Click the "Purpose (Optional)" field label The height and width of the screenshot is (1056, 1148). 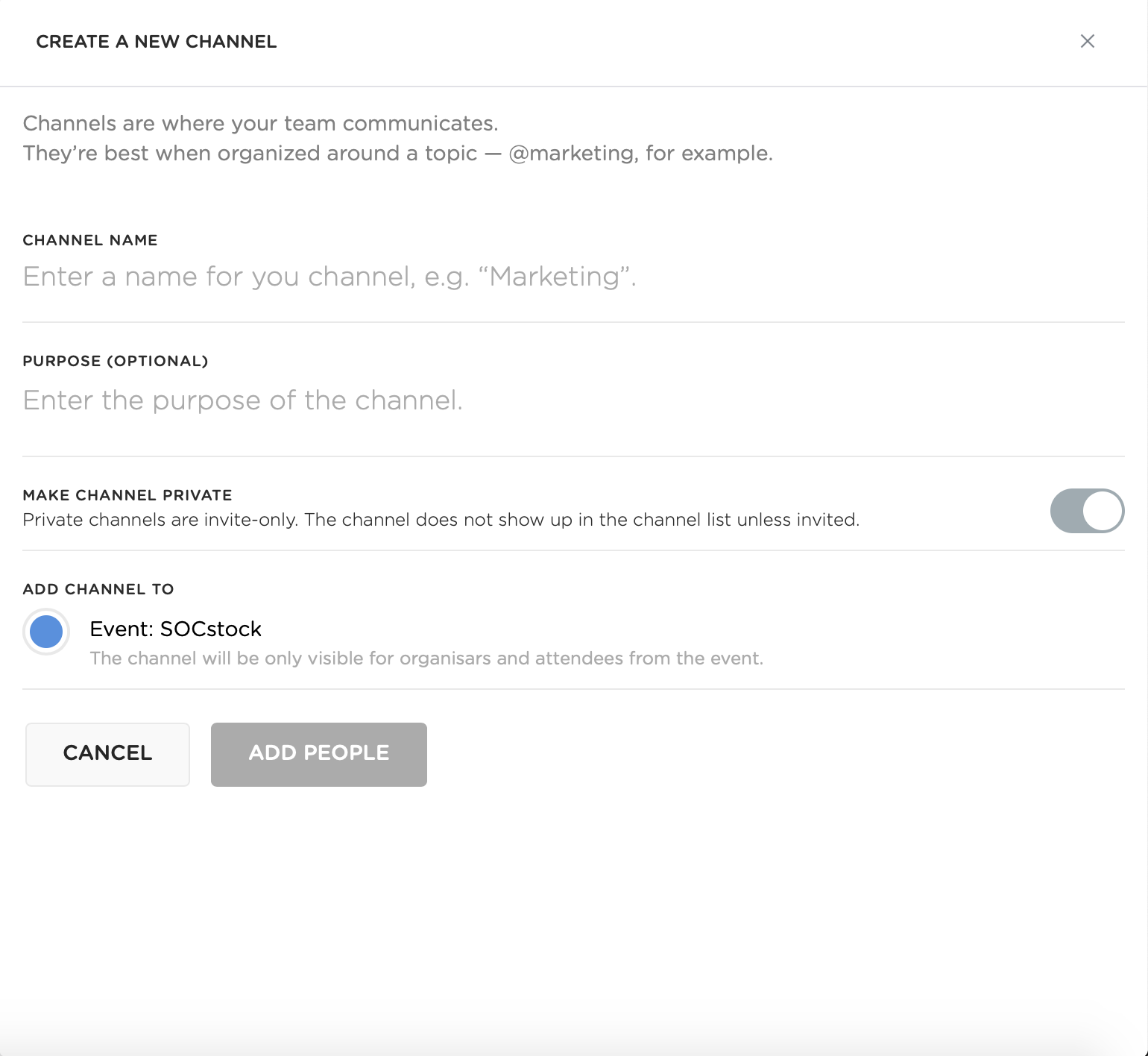click(115, 361)
